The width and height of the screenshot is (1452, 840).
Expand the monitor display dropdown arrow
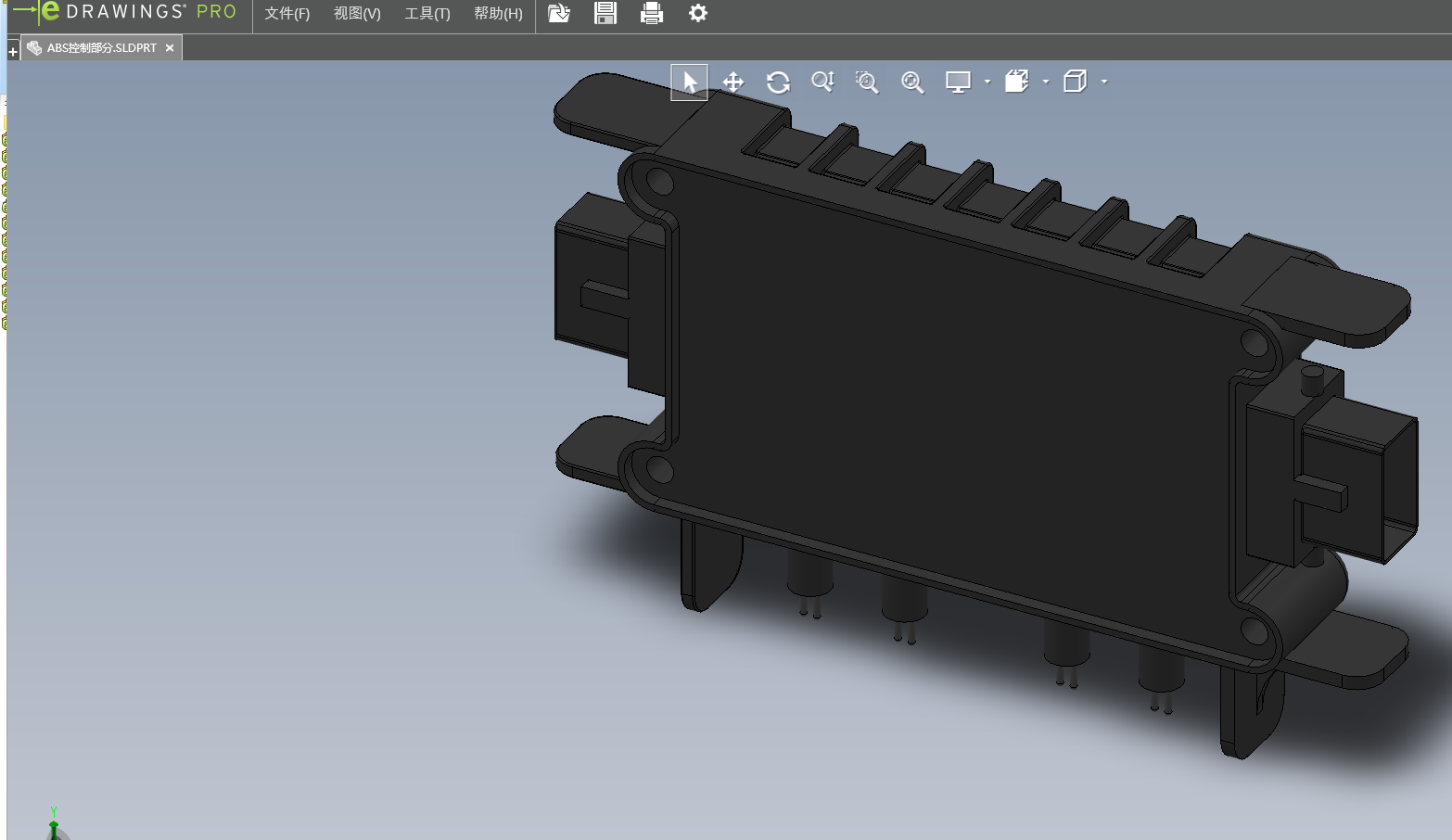(987, 82)
